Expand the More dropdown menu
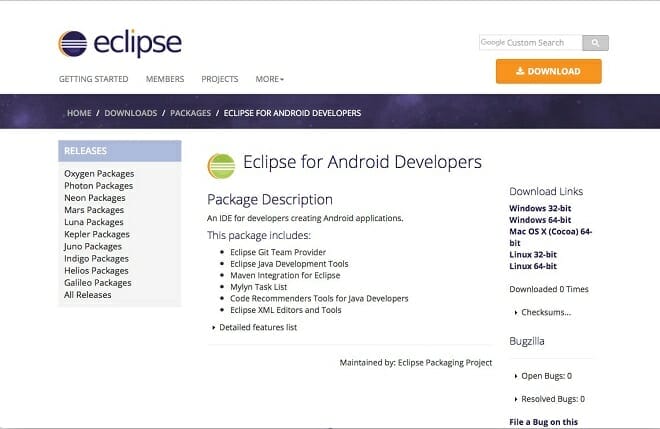Image resolution: width=660 pixels, height=429 pixels. pos(270,79)
